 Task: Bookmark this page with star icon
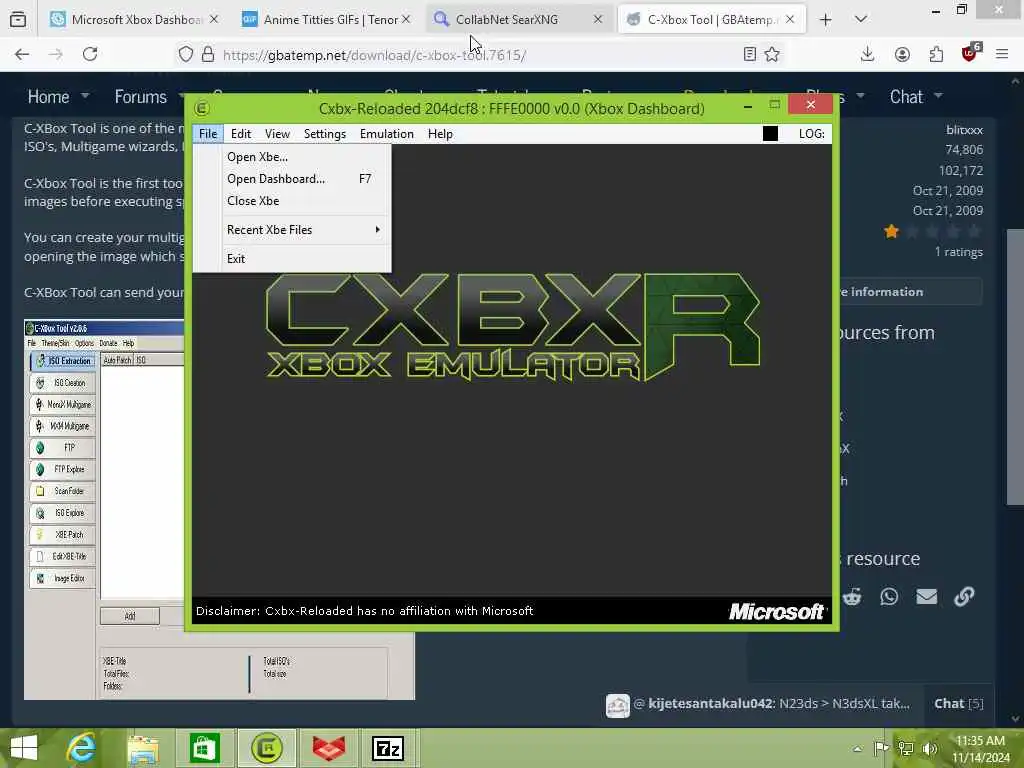tap(772, 54)
